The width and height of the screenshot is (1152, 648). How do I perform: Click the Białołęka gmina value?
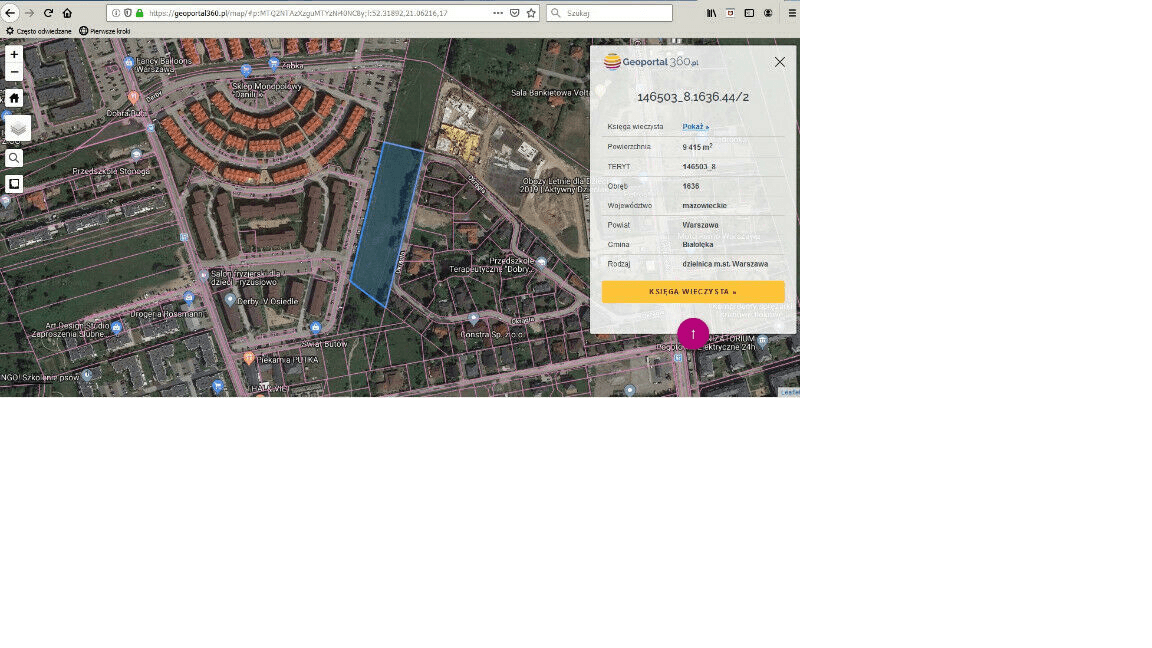[698, 245]
